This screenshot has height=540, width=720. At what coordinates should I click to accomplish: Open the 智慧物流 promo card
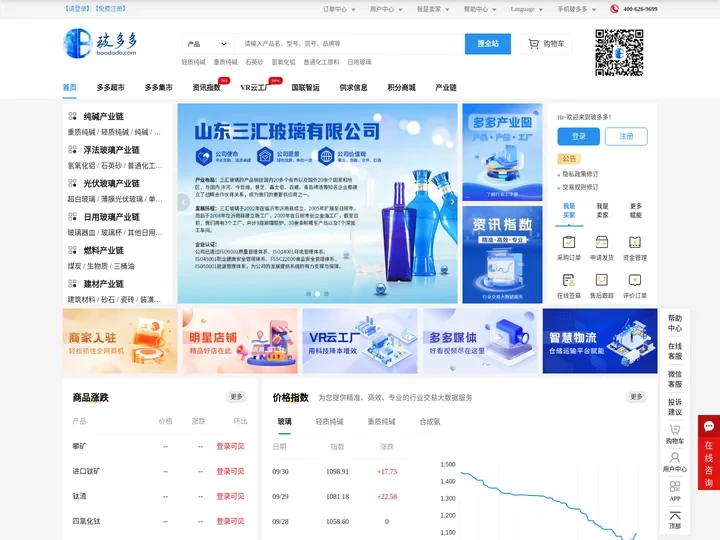pos(600,341)
